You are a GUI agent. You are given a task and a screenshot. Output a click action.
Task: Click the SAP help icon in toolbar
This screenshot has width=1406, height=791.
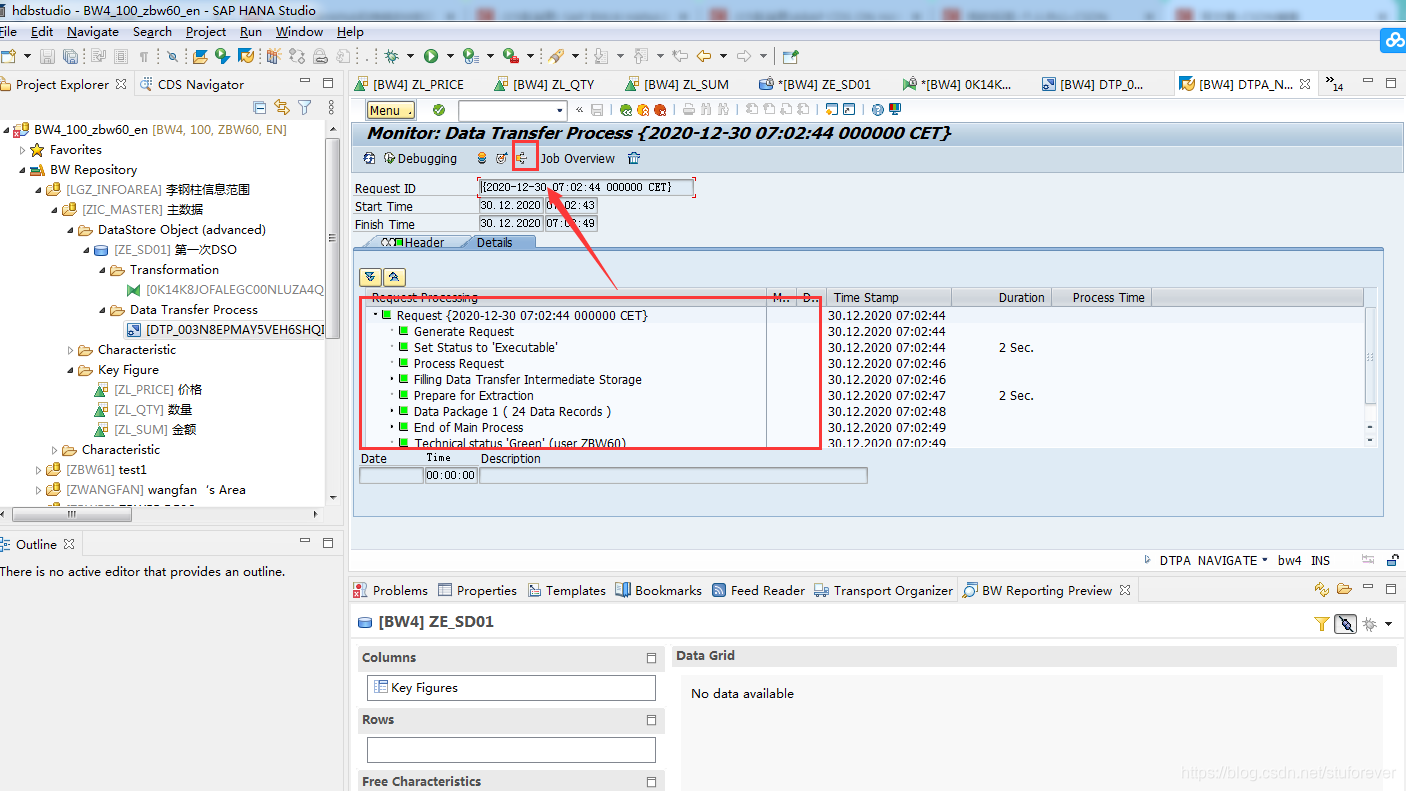(x=877, y=110)
